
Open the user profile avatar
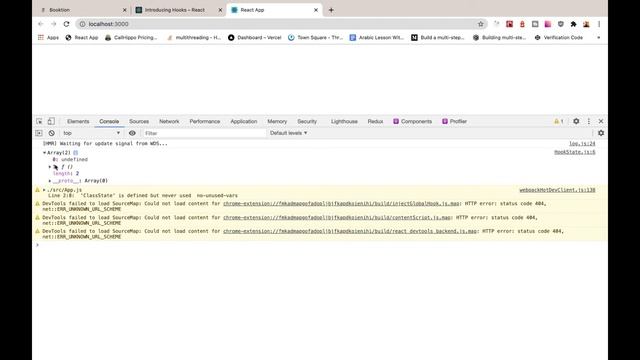586,24
